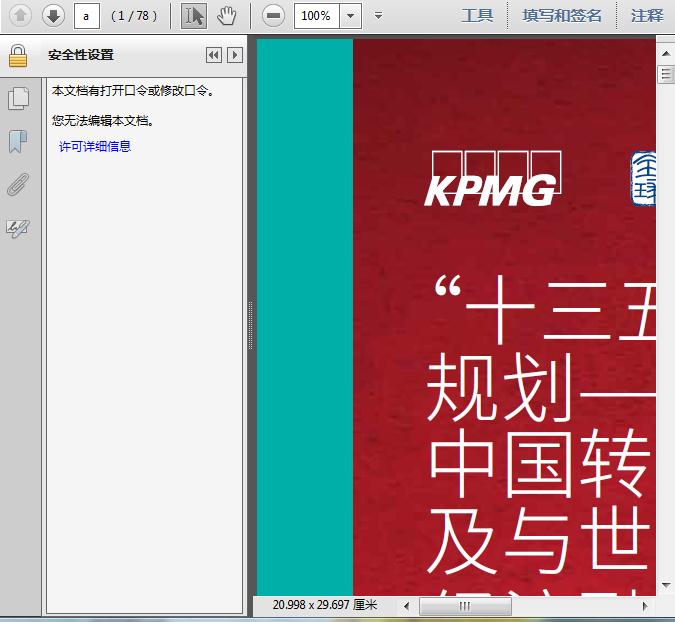
Task: Click the vertical scrollbar up arrow
Action: tap(666, 54)
